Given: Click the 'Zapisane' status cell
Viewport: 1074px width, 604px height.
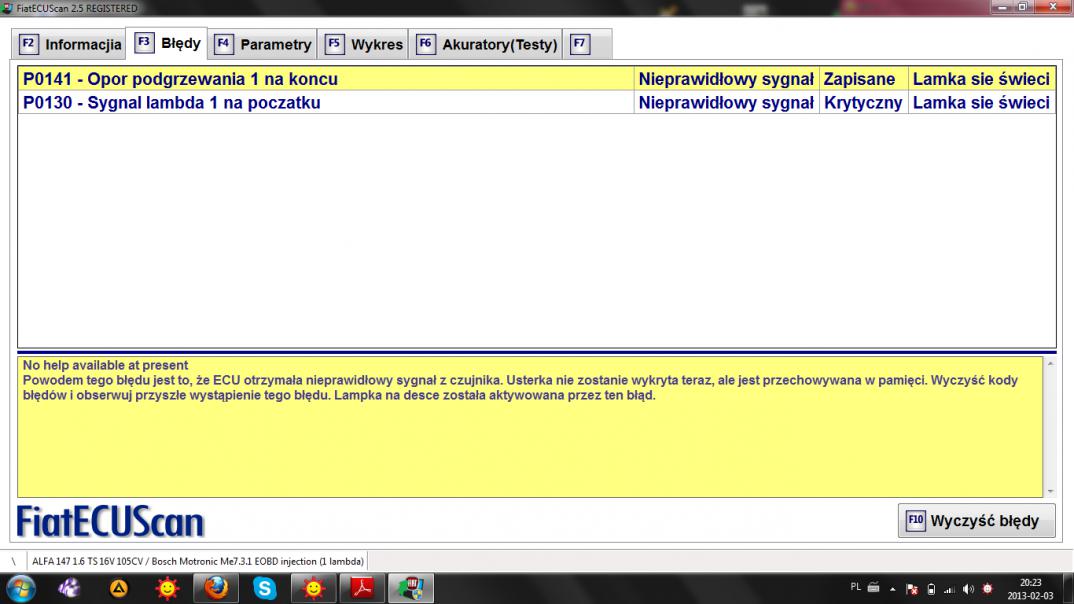Looking at the screenshot, I should tap(863, 79).
